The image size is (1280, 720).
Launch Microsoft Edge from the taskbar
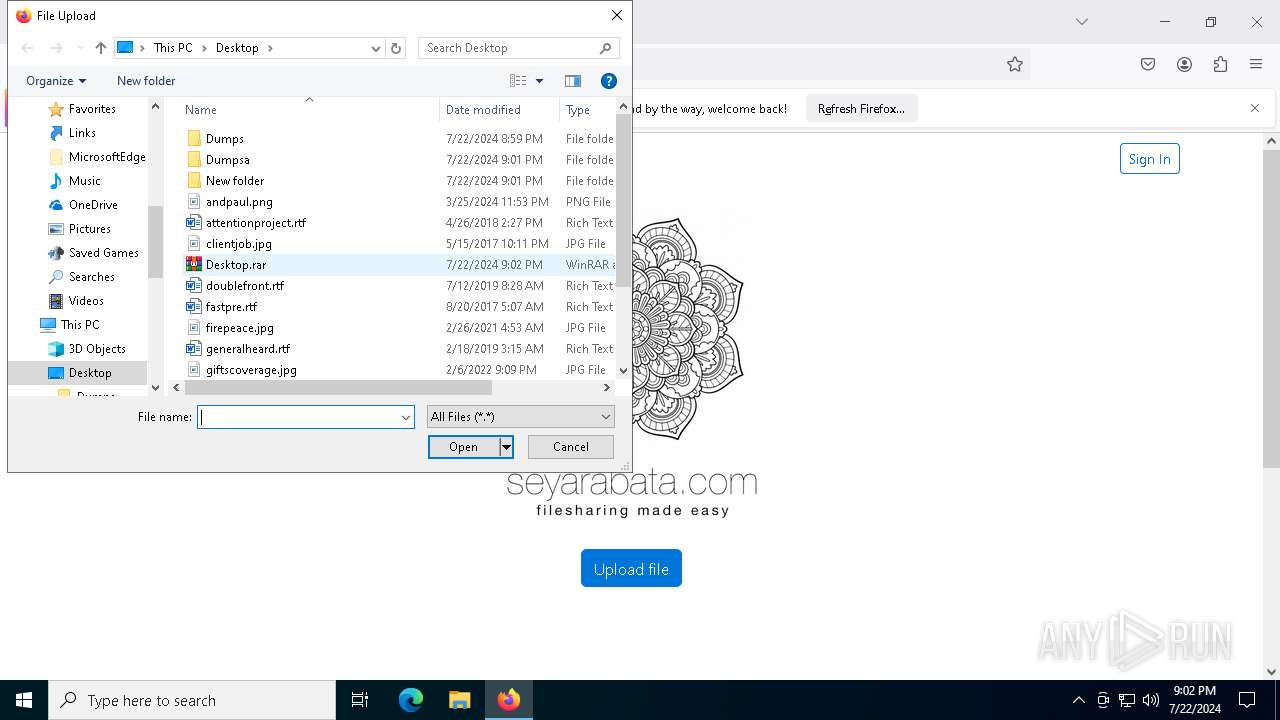point(411,700)
